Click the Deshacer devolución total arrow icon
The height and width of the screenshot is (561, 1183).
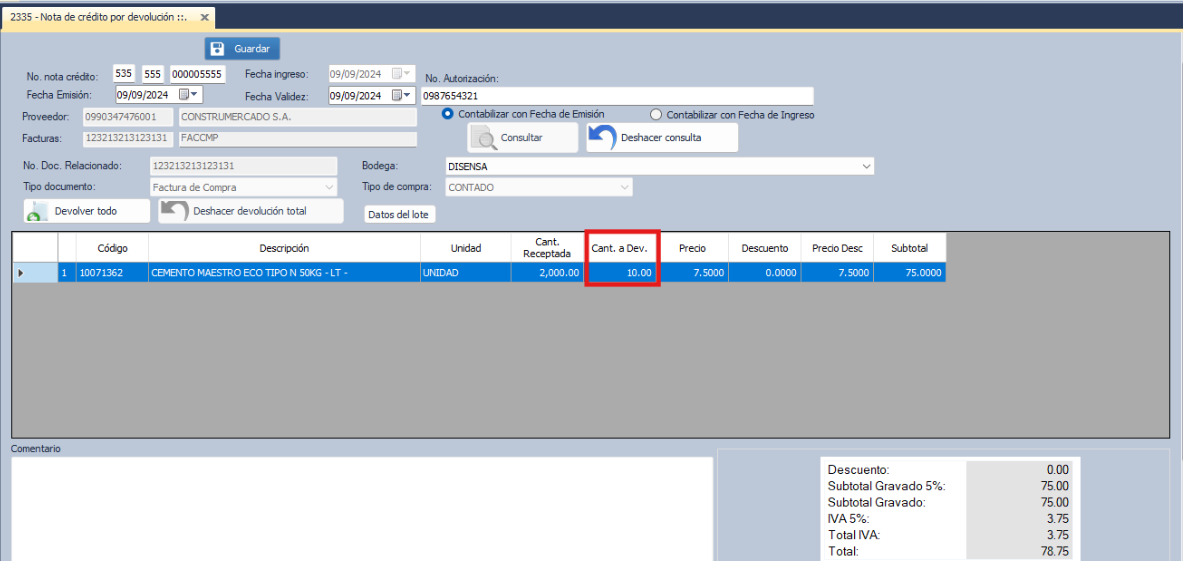[x=175, y=211]
